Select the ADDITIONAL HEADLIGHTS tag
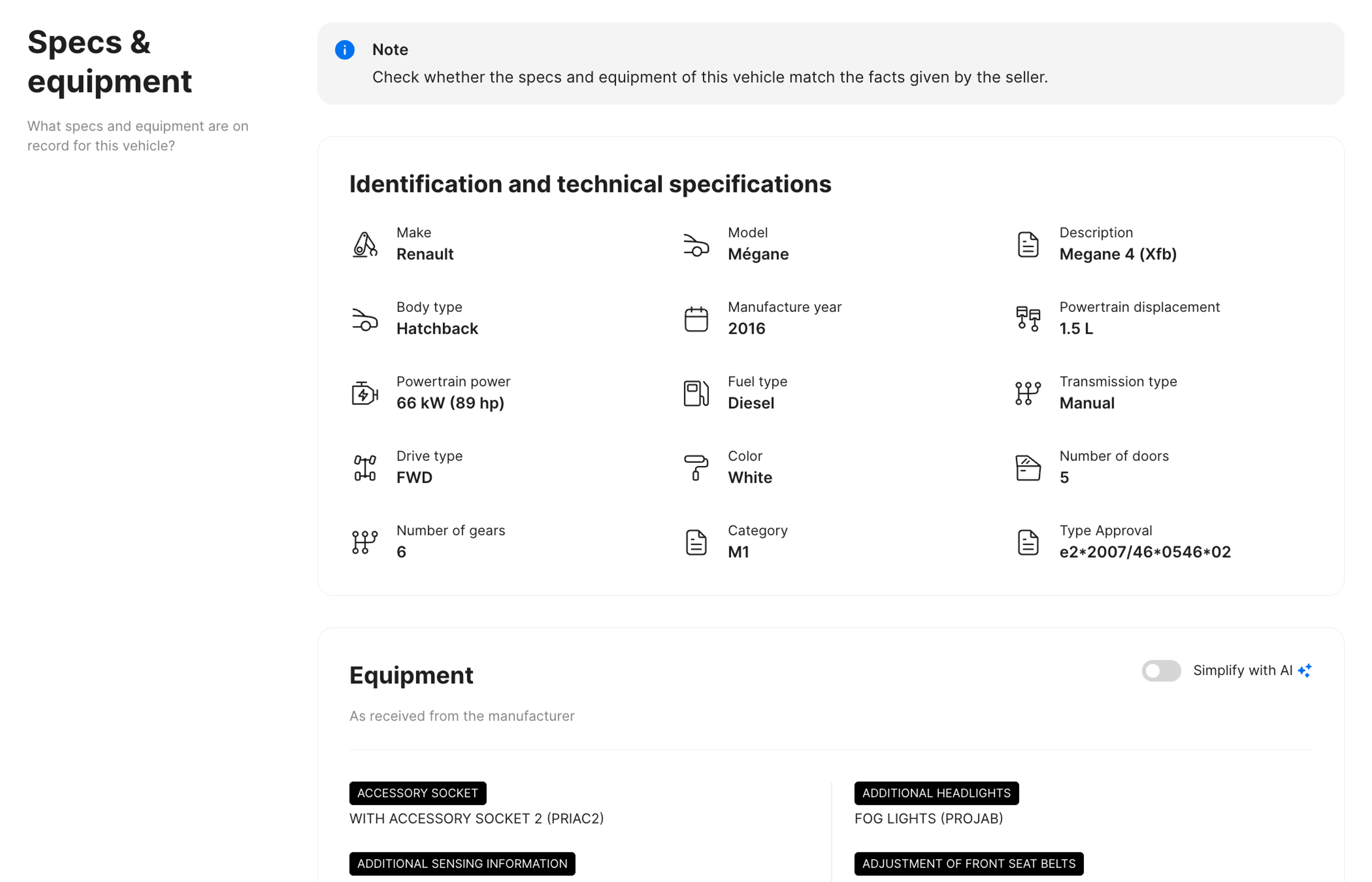 (x=936, y=793)
